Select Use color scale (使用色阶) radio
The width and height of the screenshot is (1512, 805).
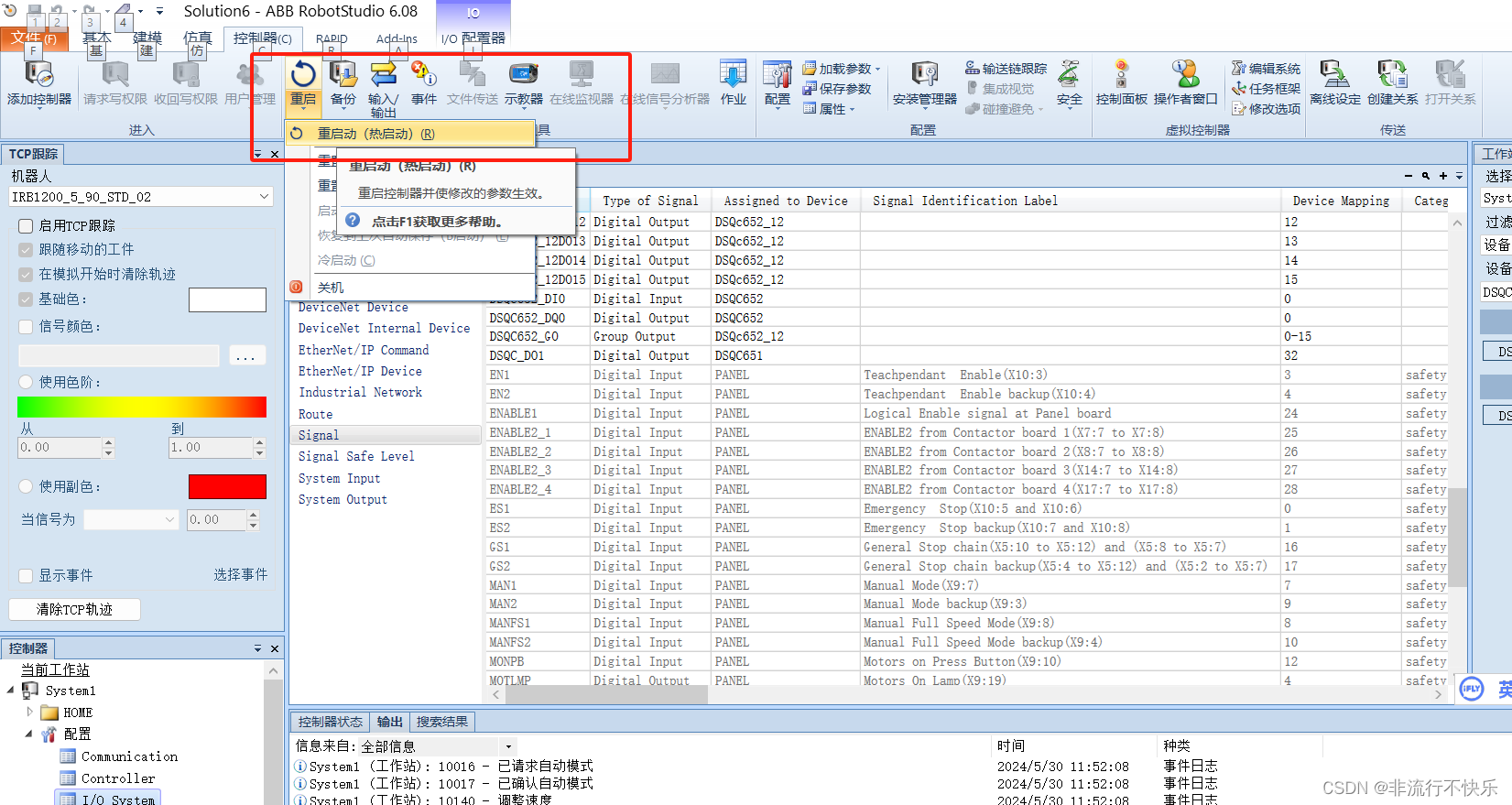coord(26,383)
